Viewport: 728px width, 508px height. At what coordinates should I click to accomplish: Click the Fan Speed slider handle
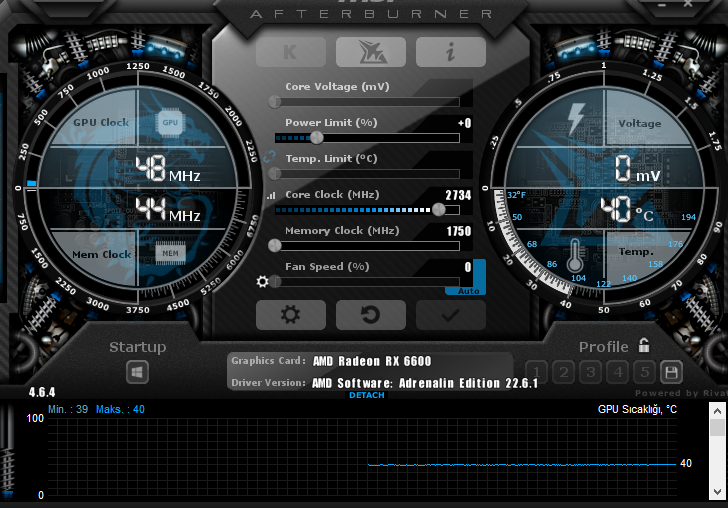[275, 281]
